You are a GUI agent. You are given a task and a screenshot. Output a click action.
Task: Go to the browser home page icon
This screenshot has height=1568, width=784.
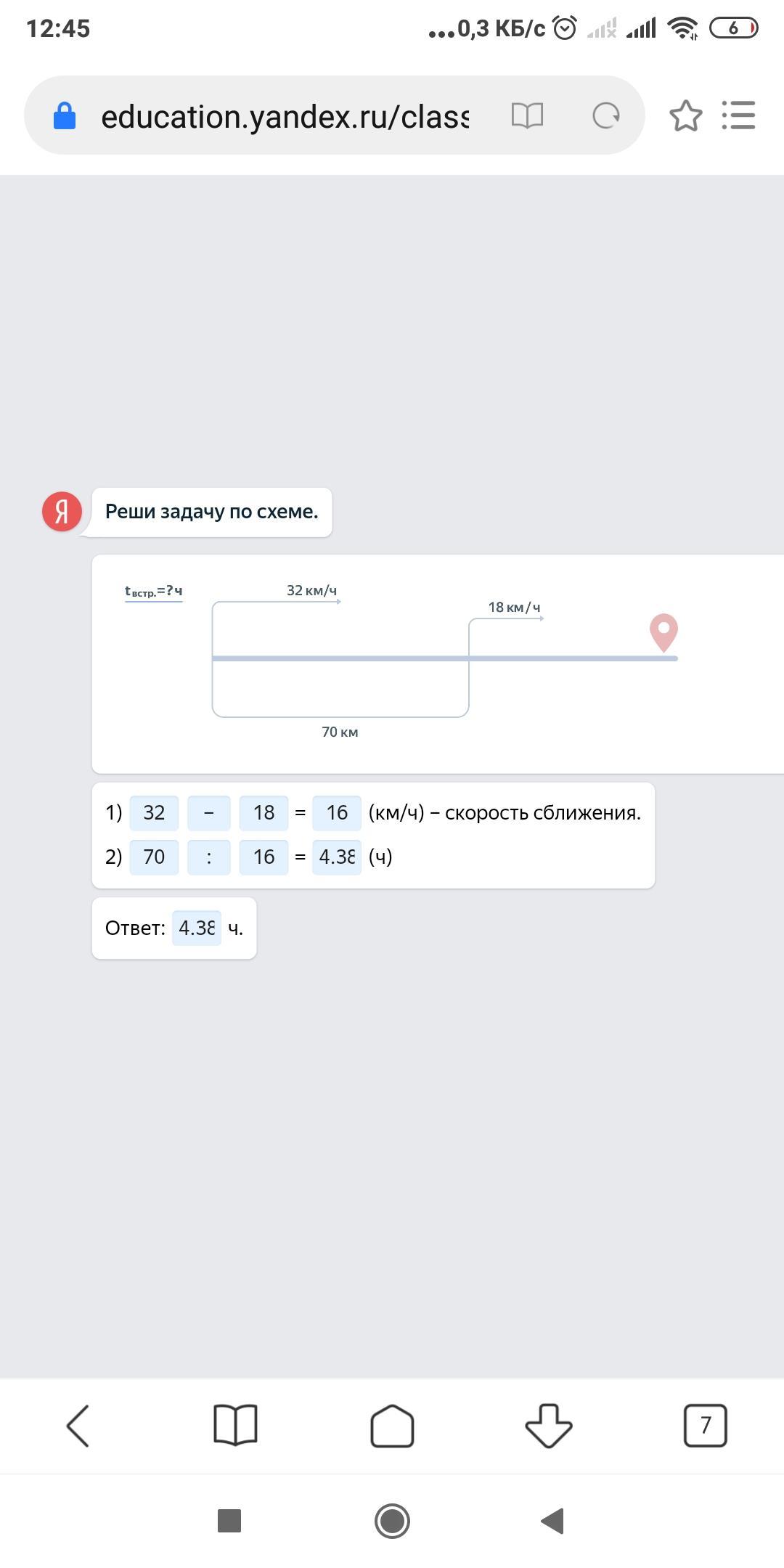coord(392,1426)
